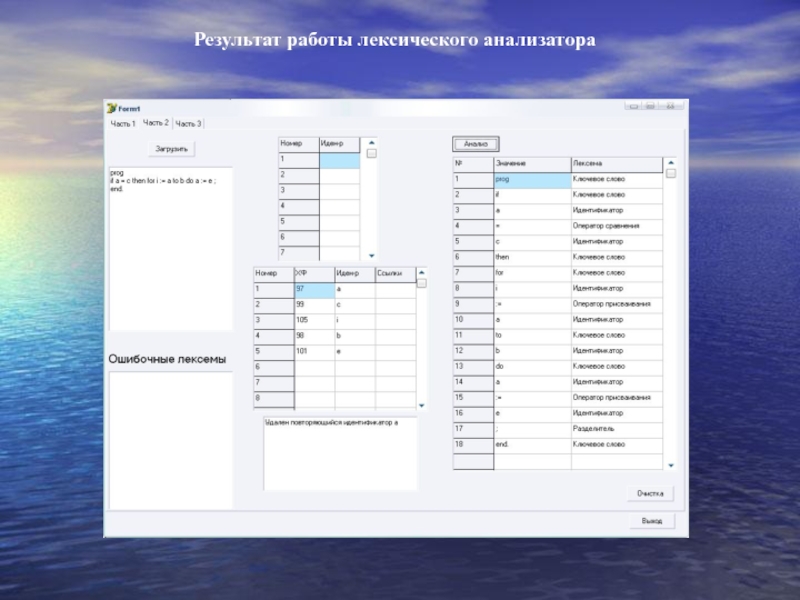Select the 'end.' value cell in row 18

coord(532,445)
